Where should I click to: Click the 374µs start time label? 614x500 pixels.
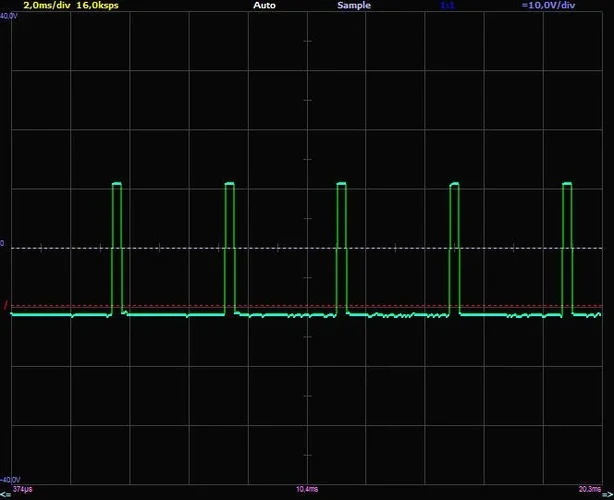20,489
